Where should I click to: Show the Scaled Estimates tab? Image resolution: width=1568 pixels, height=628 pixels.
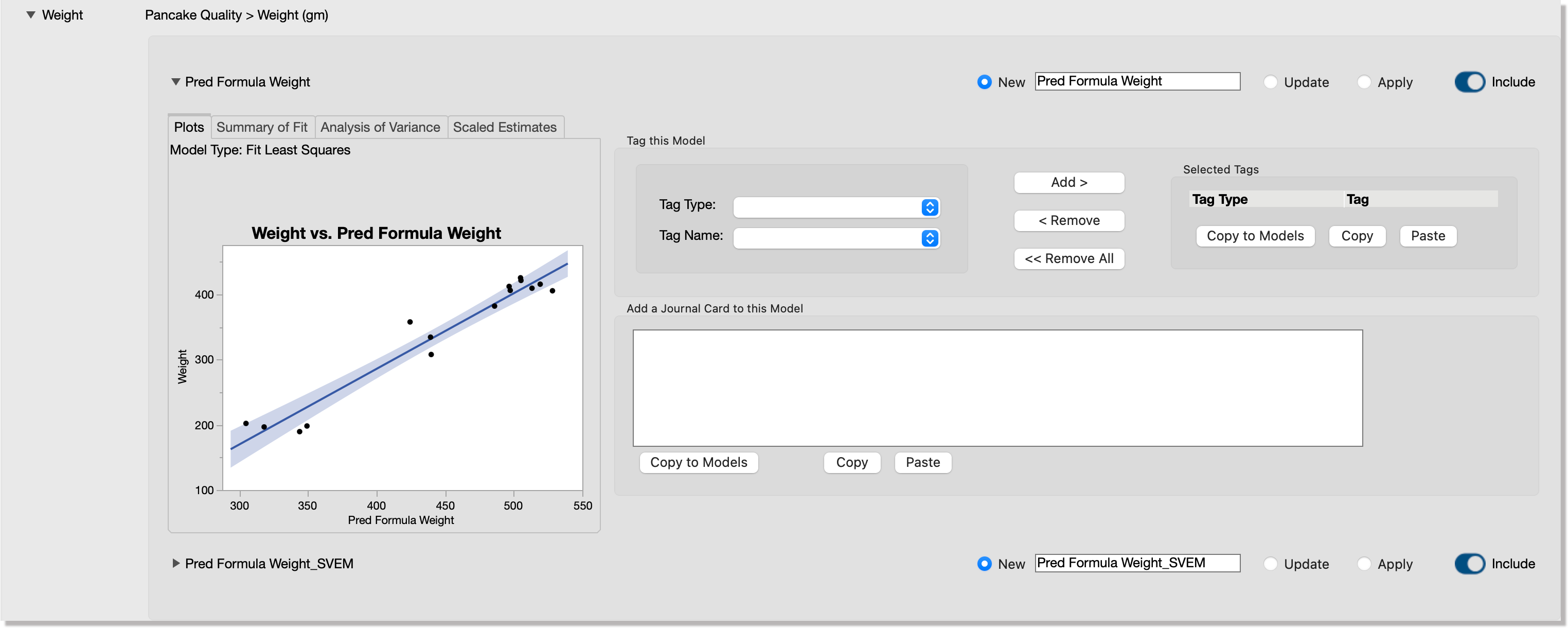coord(505,127)
